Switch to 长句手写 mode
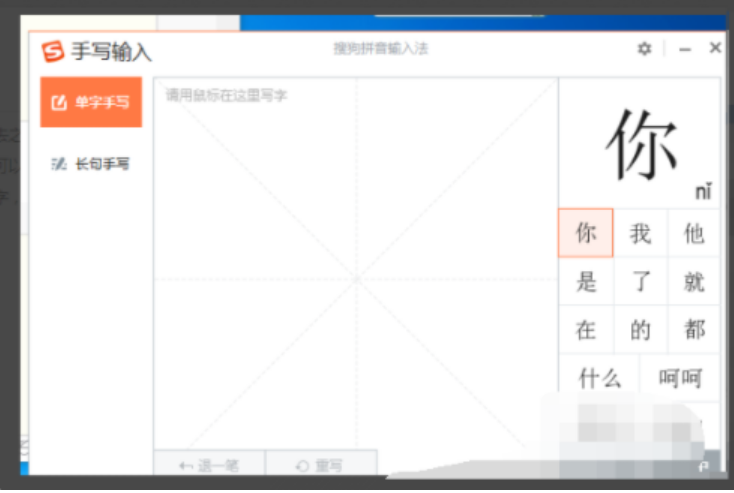The height and width of the screenshot is (493, 734). (91, 164)
